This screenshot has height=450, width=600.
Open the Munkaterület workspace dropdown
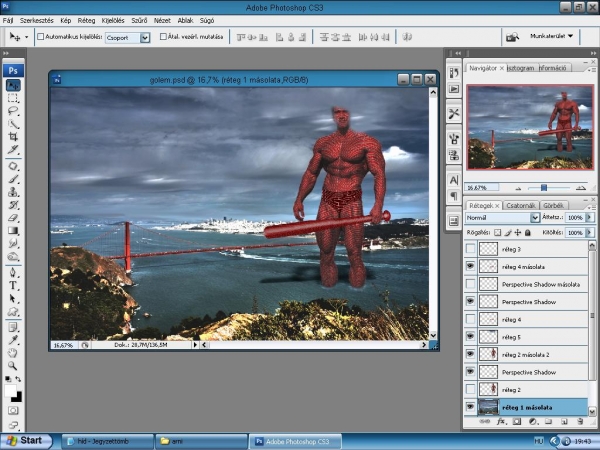point(551,36)
